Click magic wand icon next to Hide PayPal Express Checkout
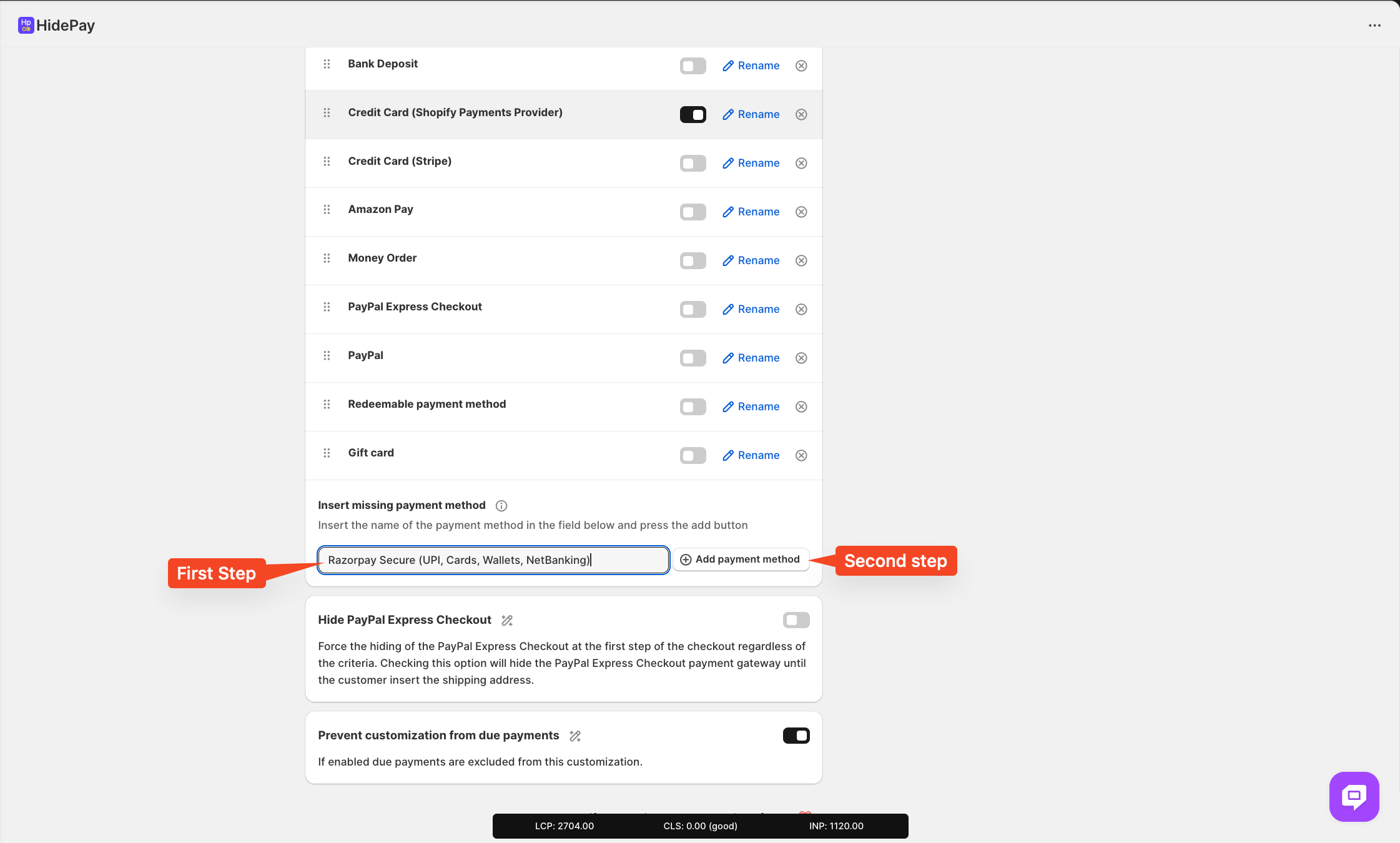The width and height of the screenshot is (1400, 843). (x=507, y=621)
